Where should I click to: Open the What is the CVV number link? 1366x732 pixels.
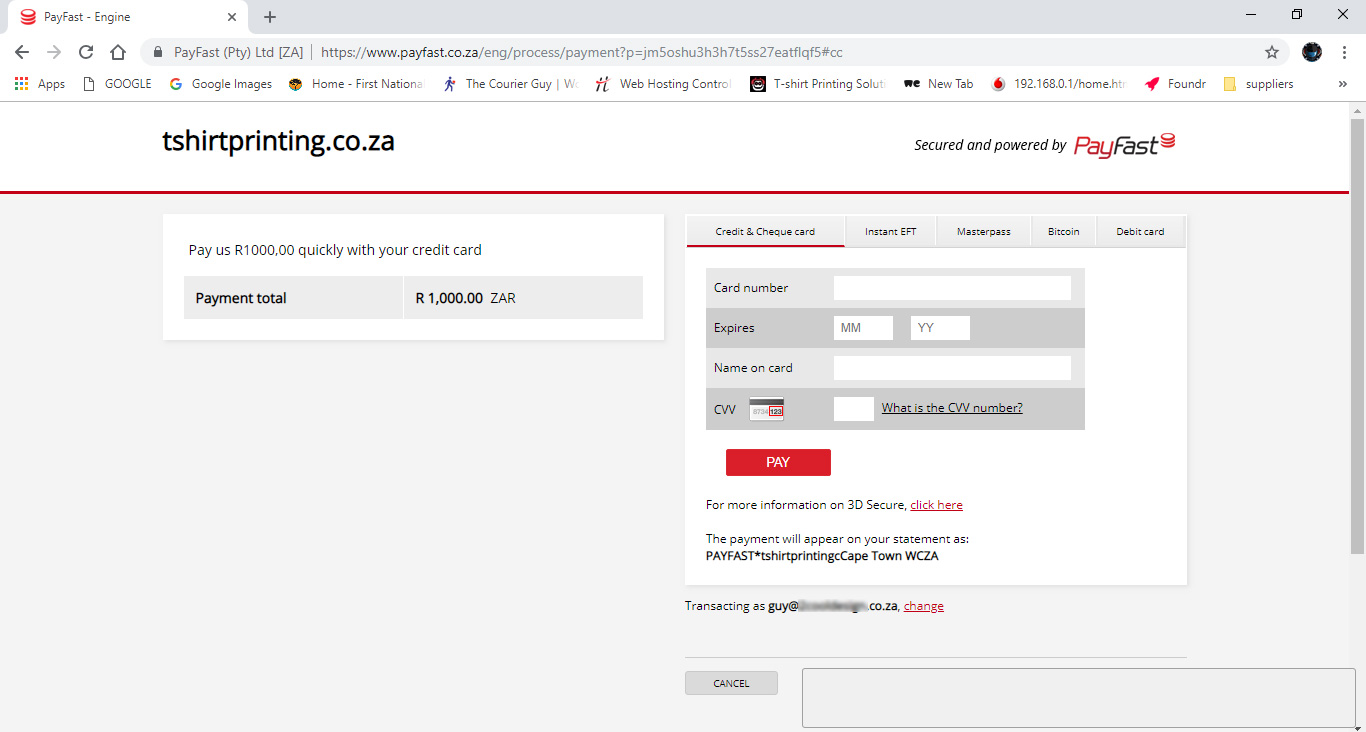[x=952, y=408]
